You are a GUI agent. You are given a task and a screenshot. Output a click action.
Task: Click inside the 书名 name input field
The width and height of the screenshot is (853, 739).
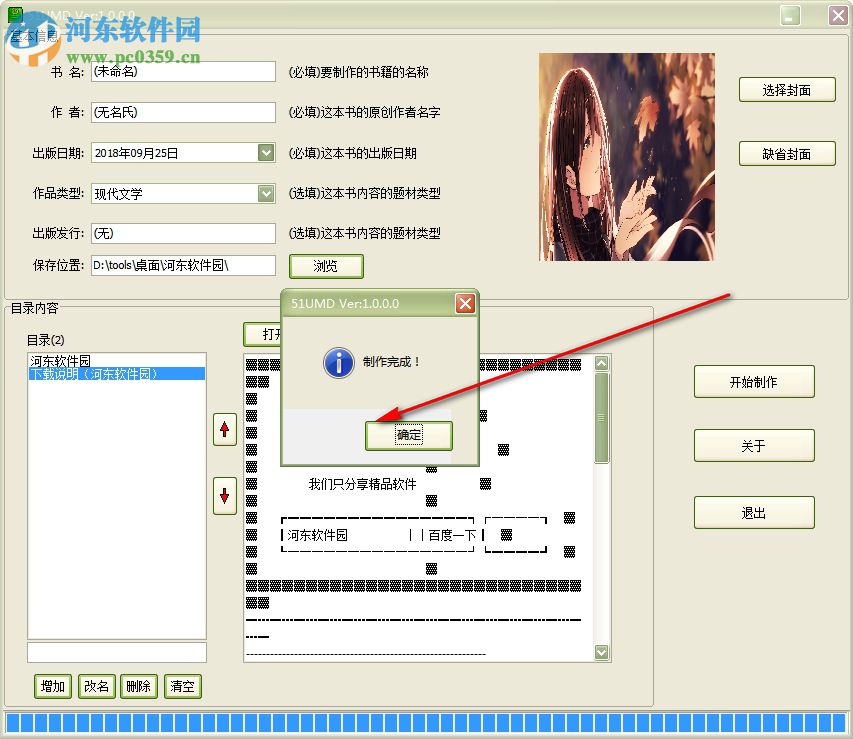[x=183, y=71]
